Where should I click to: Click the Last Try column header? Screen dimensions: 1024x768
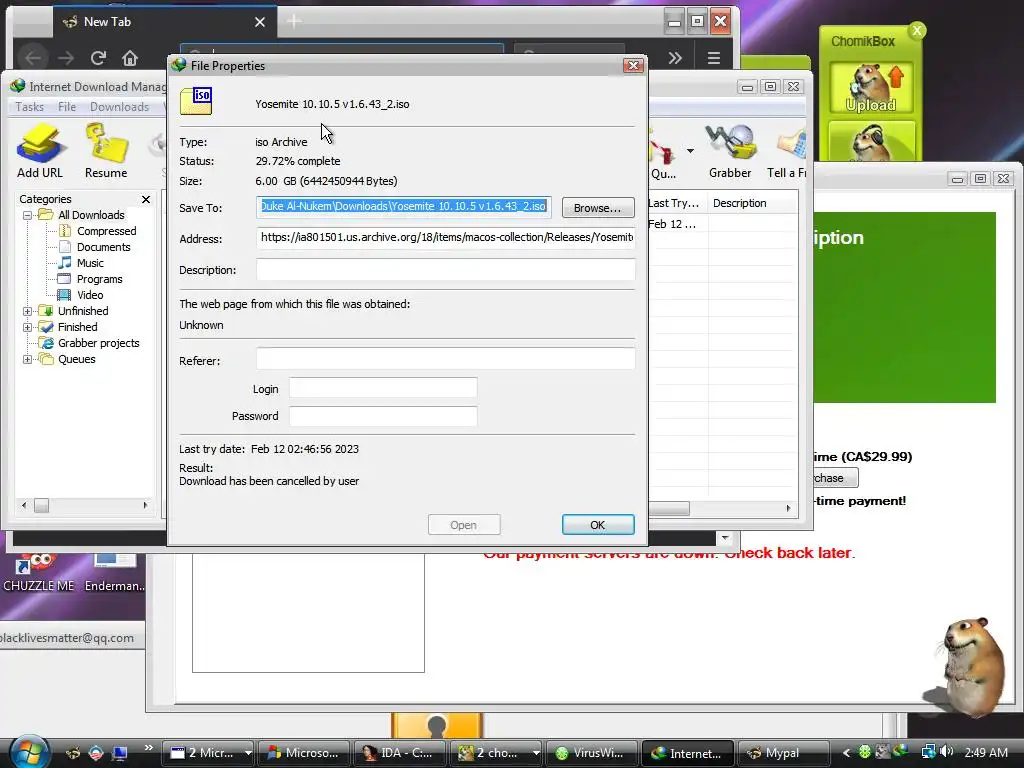point(676,203)
